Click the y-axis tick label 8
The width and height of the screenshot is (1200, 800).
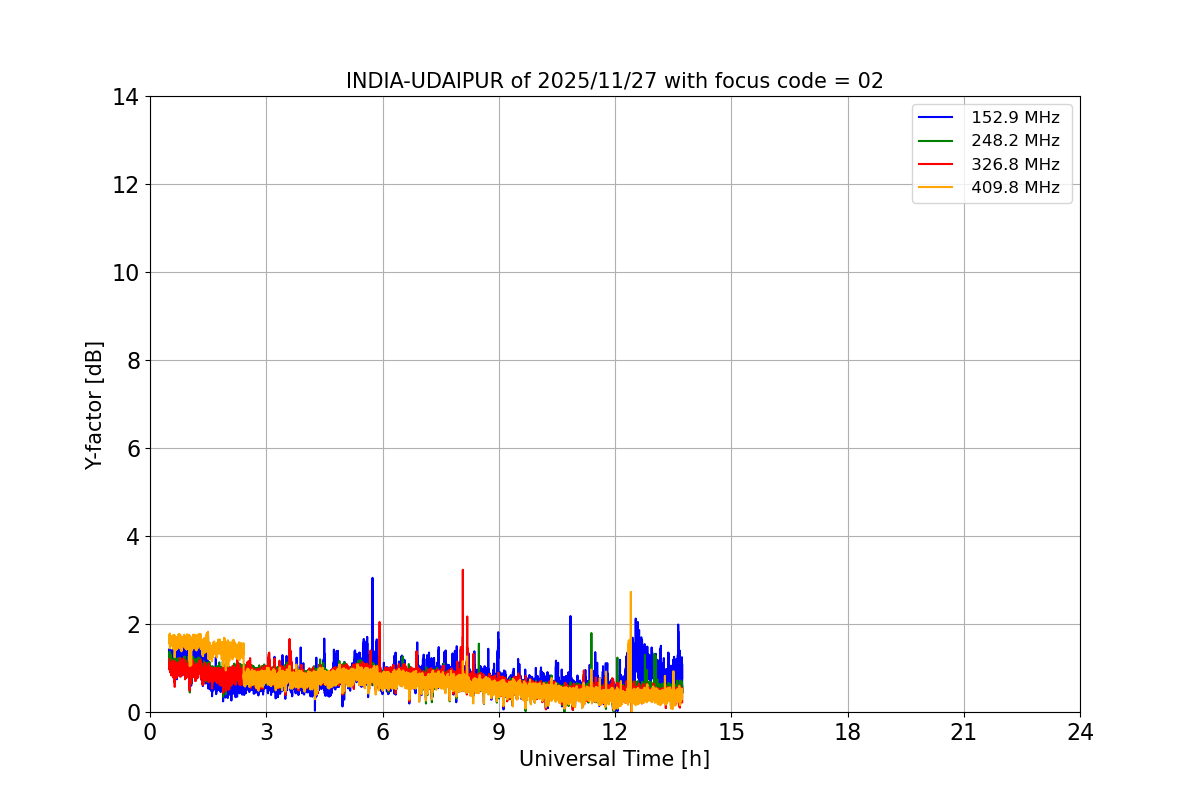(132, 360)
